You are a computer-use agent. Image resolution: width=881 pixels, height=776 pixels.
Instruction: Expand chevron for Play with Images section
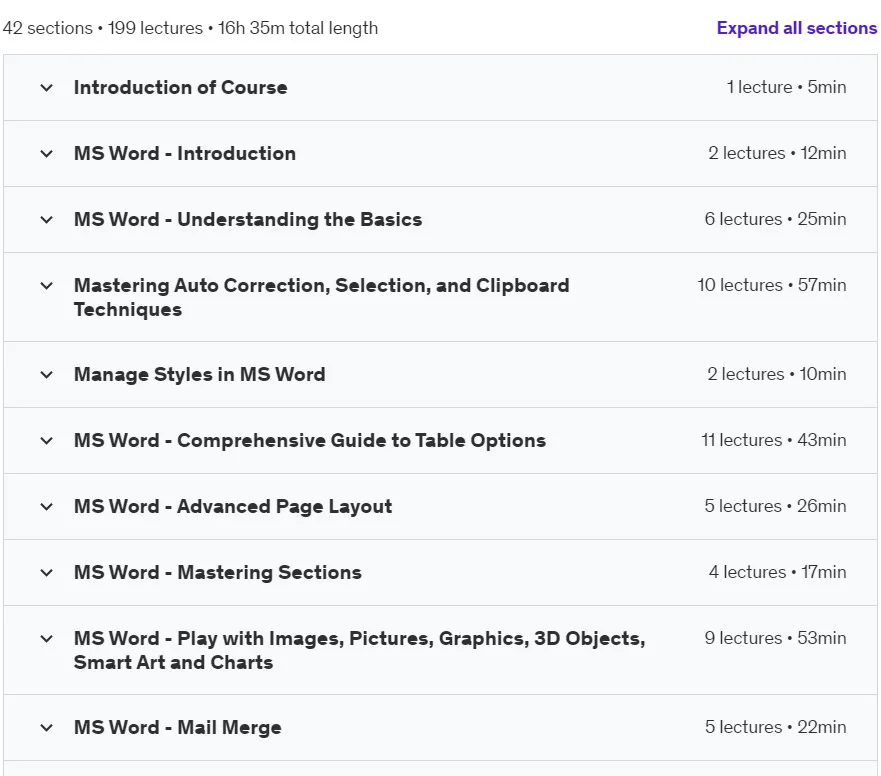[47, 638]
